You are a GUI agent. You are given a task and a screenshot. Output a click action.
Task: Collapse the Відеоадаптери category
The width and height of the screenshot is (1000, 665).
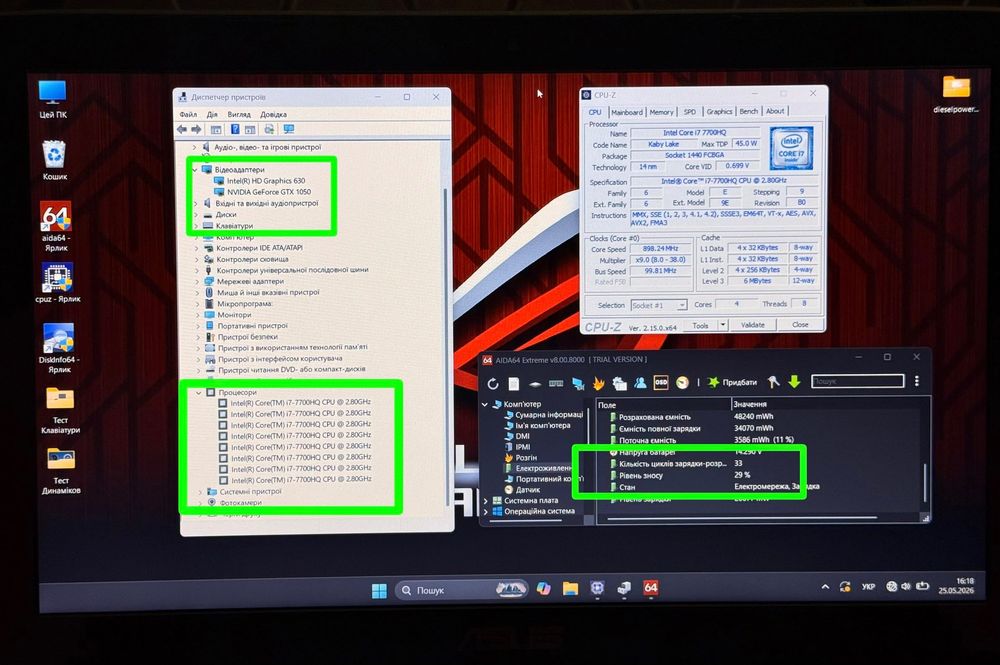[195, 170]
